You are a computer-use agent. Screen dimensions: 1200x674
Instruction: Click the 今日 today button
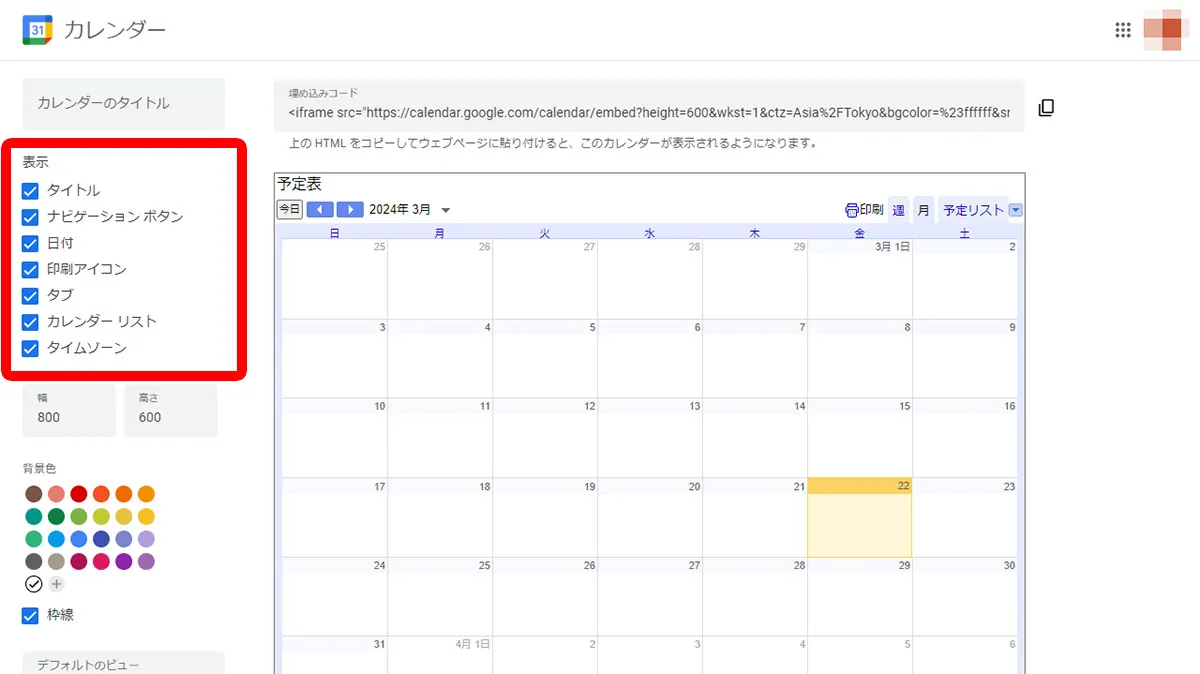(289, 209)
